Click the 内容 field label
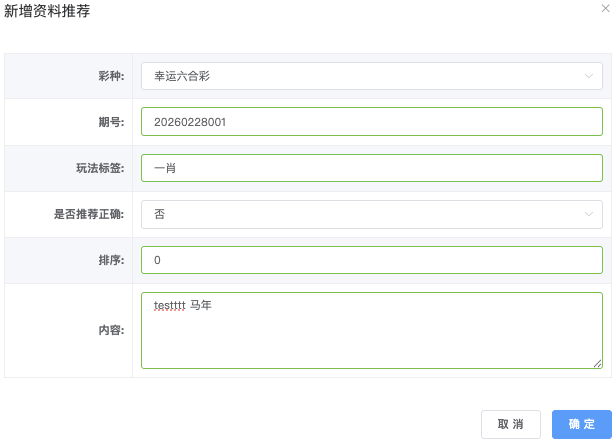Viewport: 616px width, 443px height. point(110,330)
